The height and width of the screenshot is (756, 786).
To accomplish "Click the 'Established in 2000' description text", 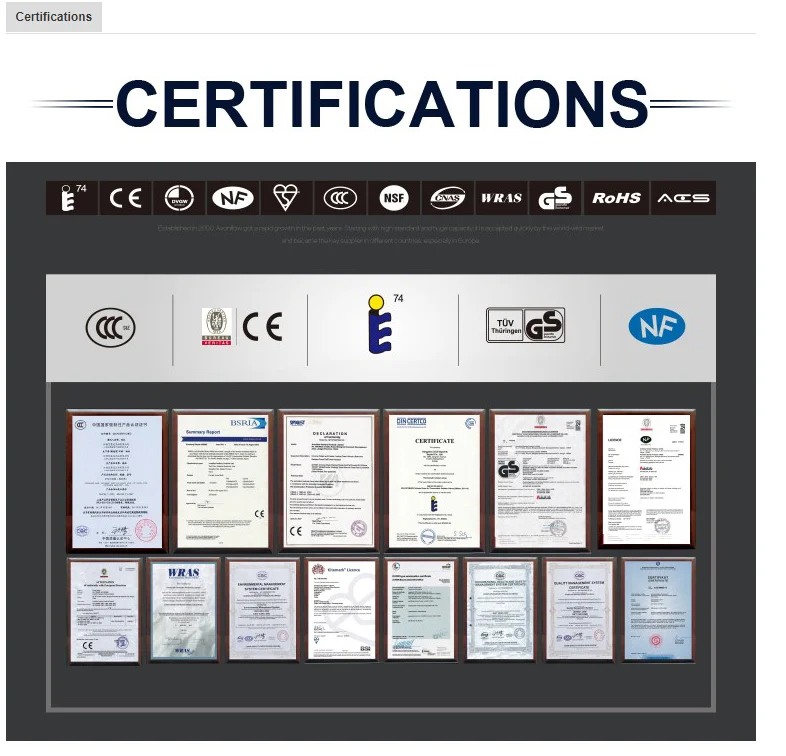I will coord(380,235).
